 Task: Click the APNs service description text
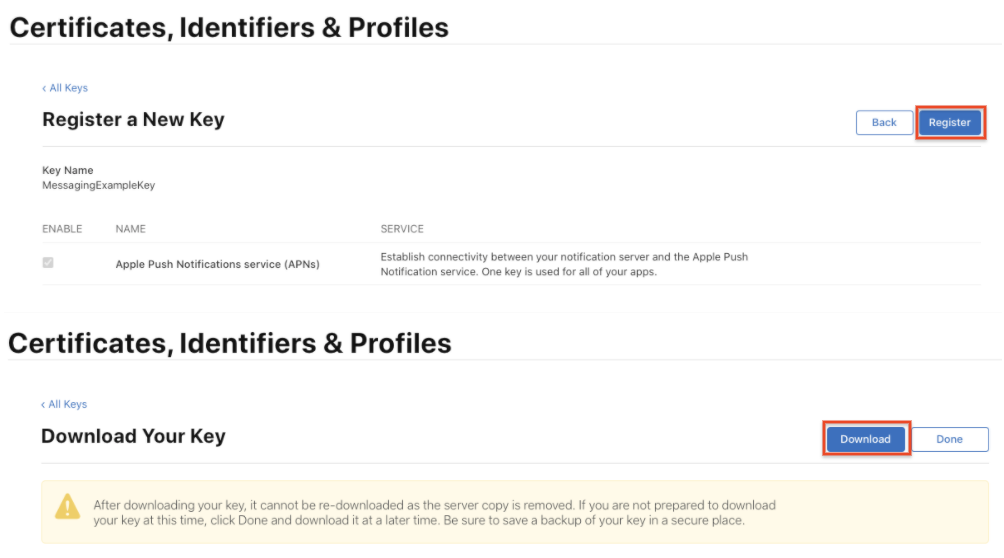pyautogui.click(x=564, y=264)
